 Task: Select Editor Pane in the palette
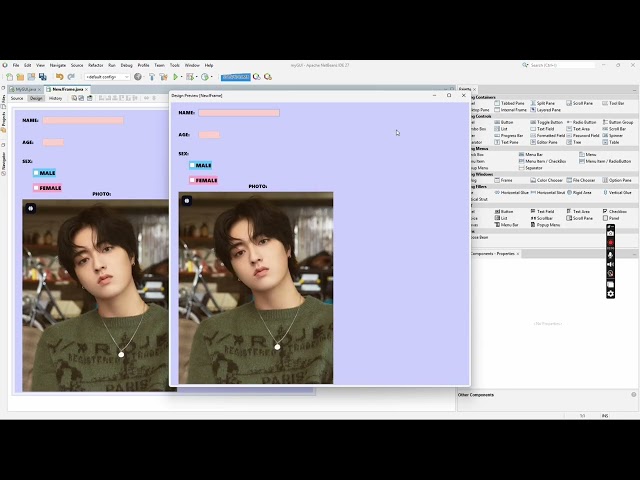coord(544,142)
